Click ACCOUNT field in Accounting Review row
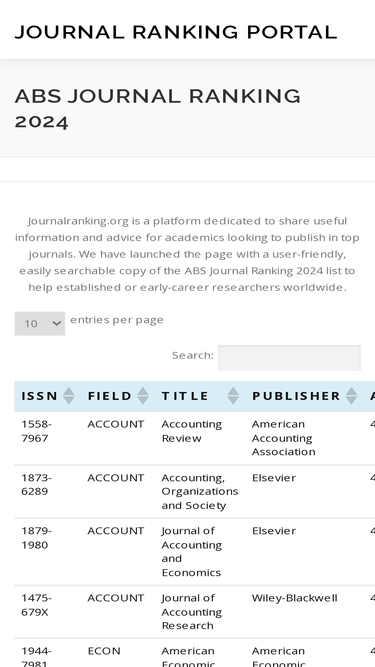This screenshot has width=375, height=667. 116,424
